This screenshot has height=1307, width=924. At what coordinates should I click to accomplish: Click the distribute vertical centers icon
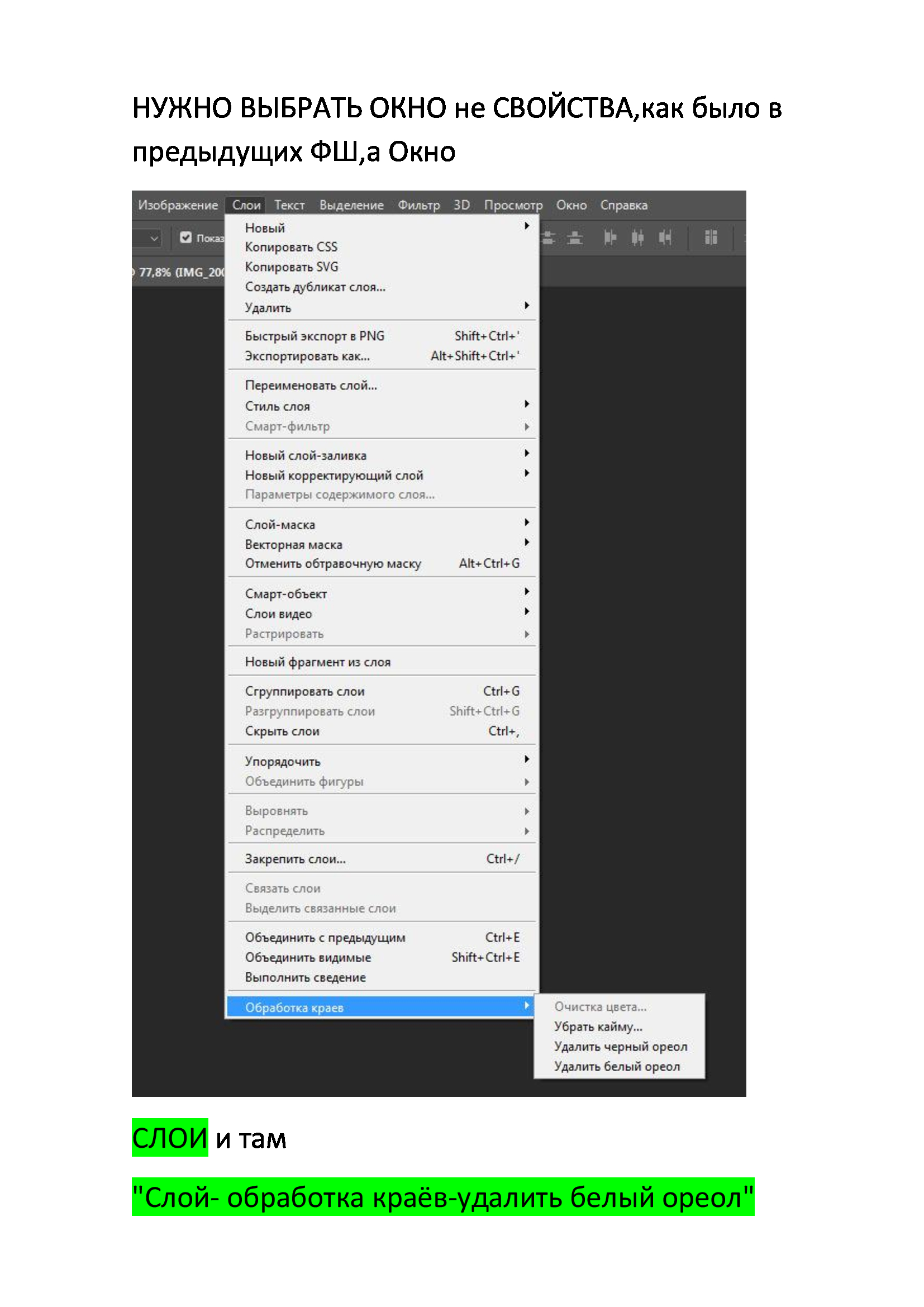(x=549, y=237)
